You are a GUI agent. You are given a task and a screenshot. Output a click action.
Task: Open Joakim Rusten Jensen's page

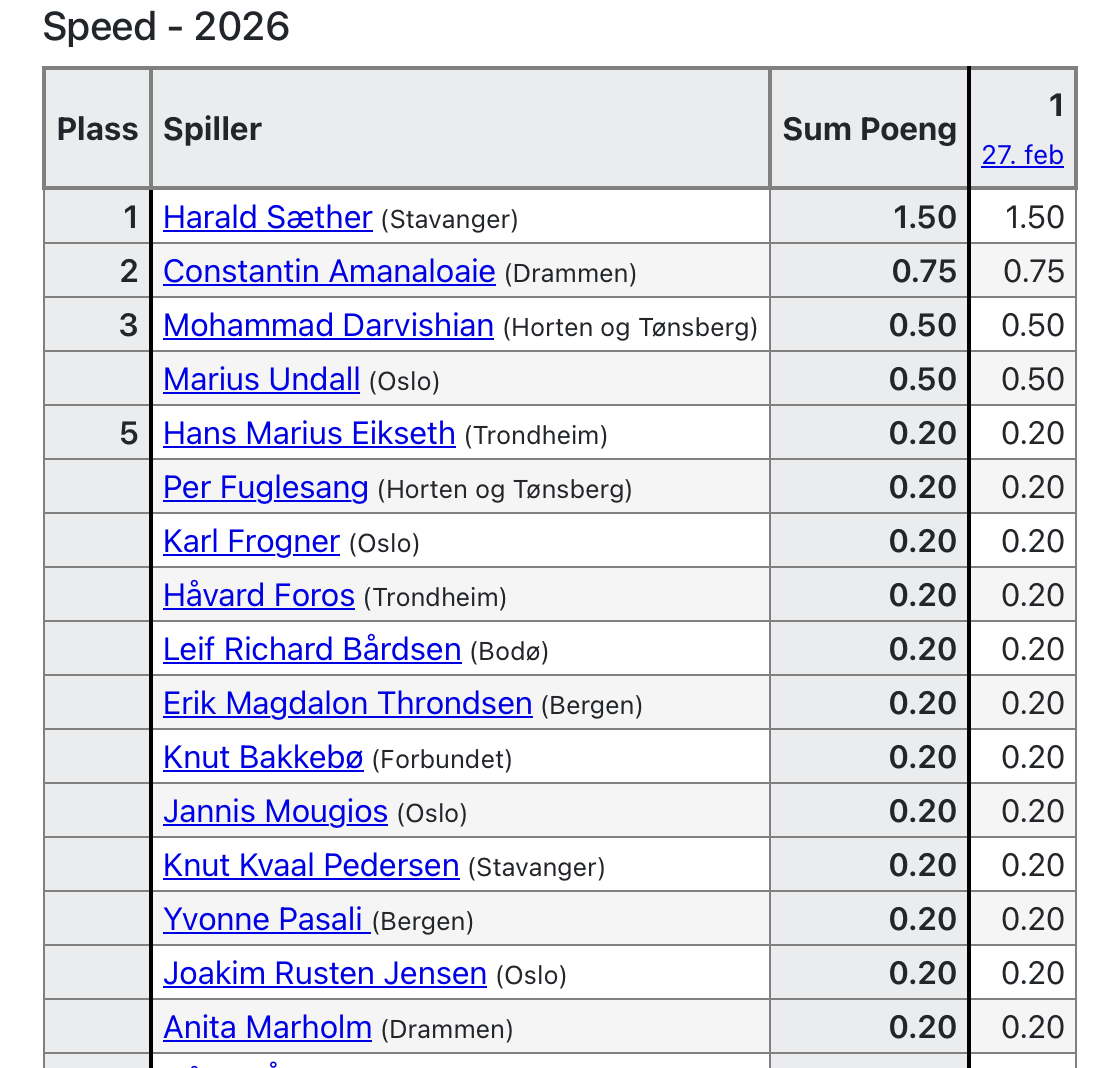[325, 973]
